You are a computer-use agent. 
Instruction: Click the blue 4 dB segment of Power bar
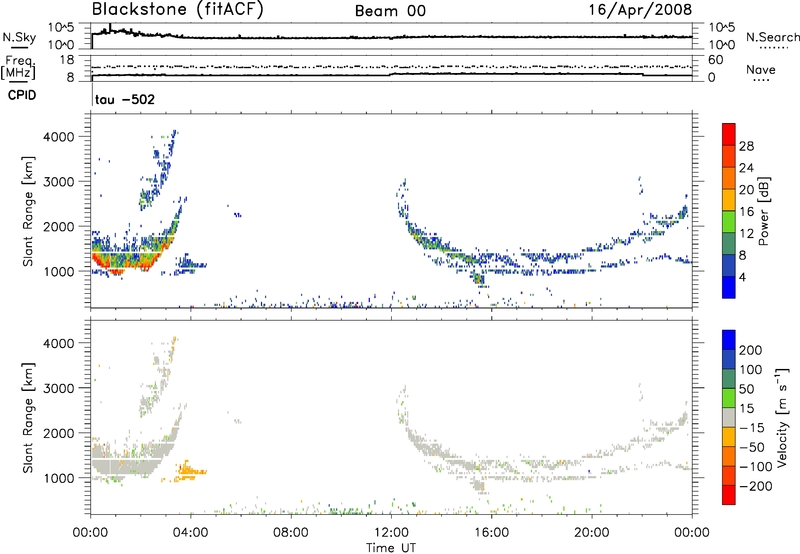(729, 287)
